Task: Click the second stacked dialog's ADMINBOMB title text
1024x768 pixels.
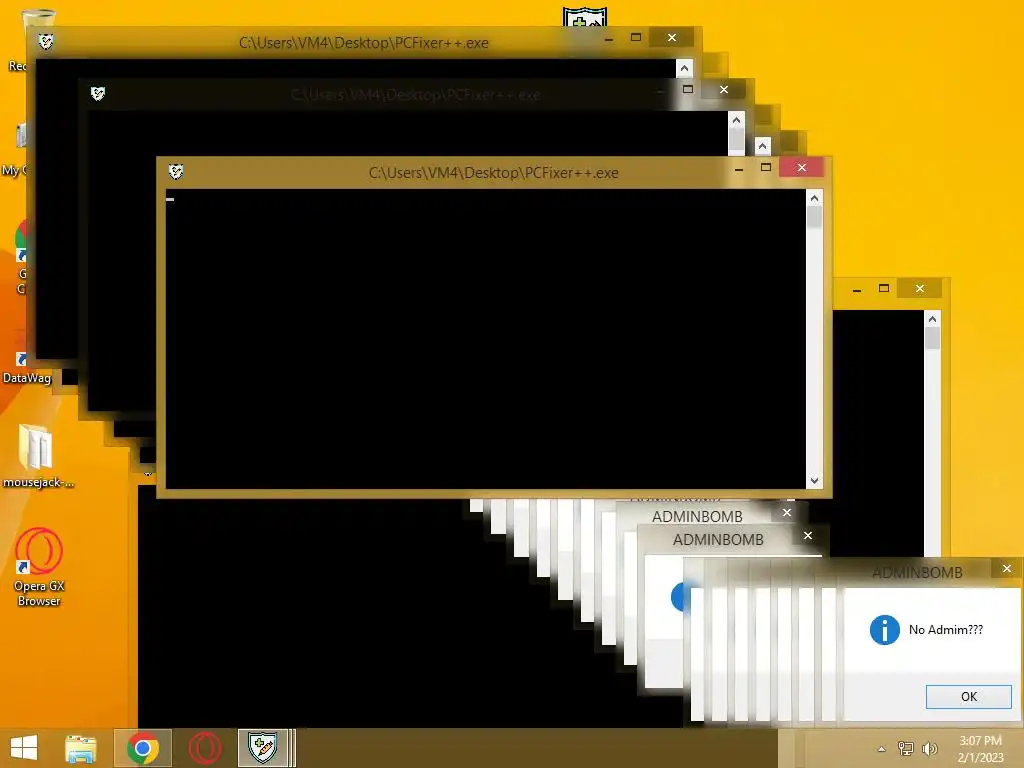Action: point(718,540)
